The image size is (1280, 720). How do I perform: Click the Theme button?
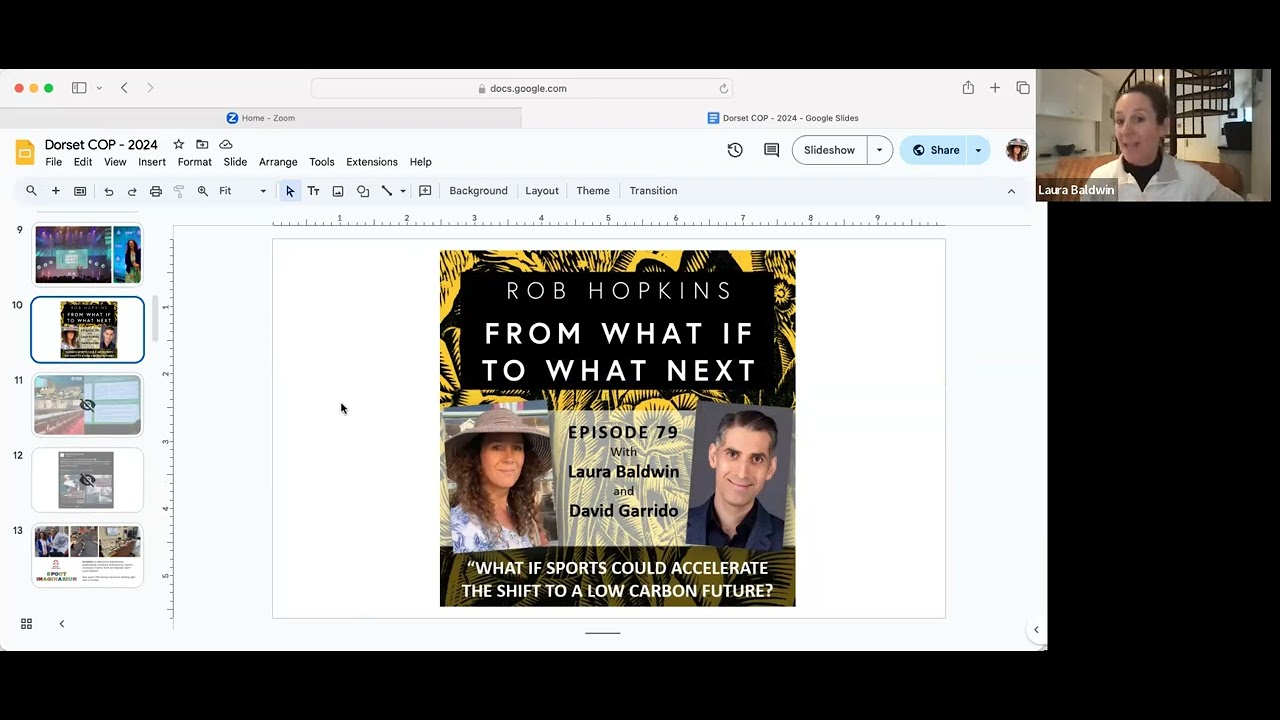point(593,191)
